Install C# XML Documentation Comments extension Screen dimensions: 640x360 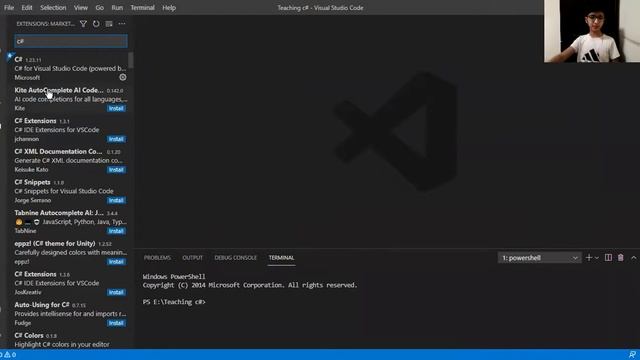[x=116, y=169]
